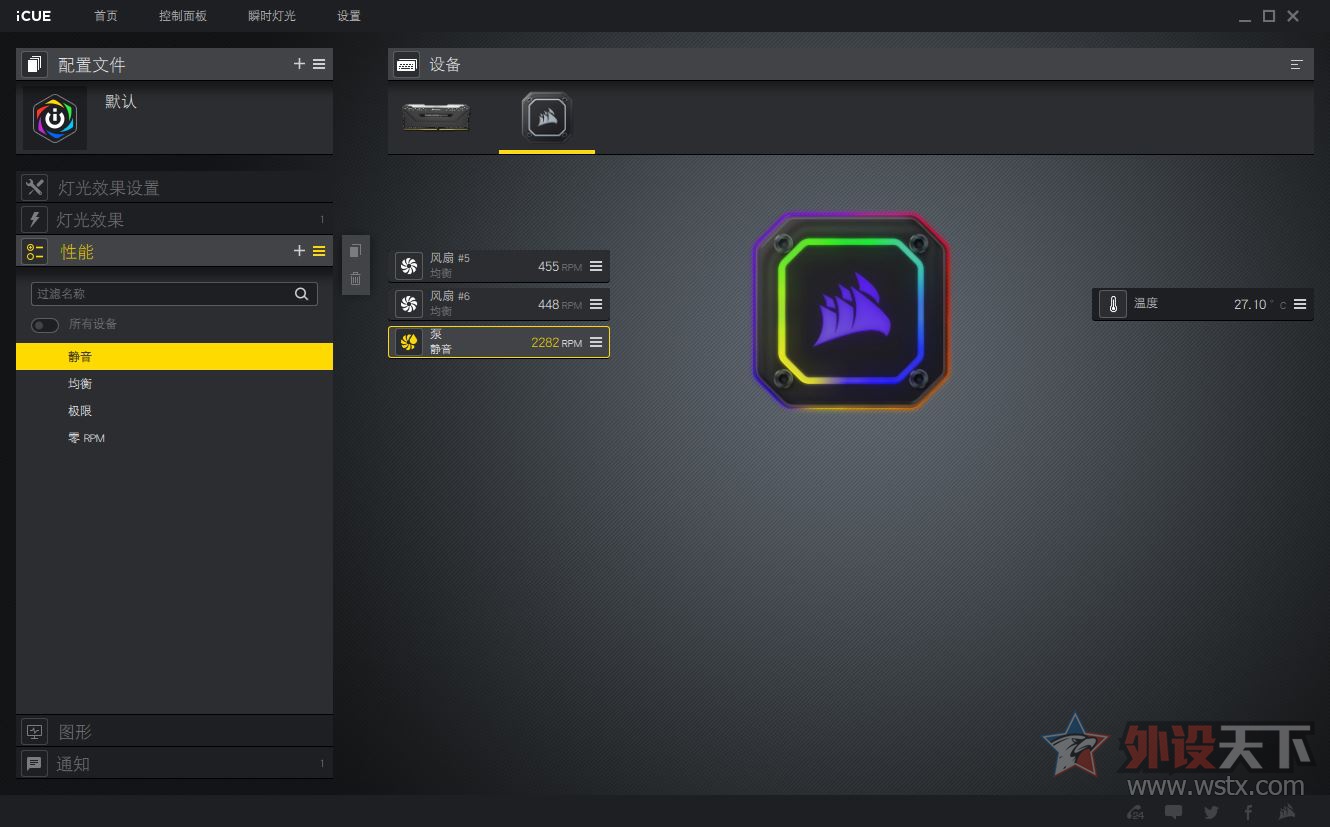Add a new profile with the plus icon
This screenshot has width=1330, height=827.
(299, 64)
